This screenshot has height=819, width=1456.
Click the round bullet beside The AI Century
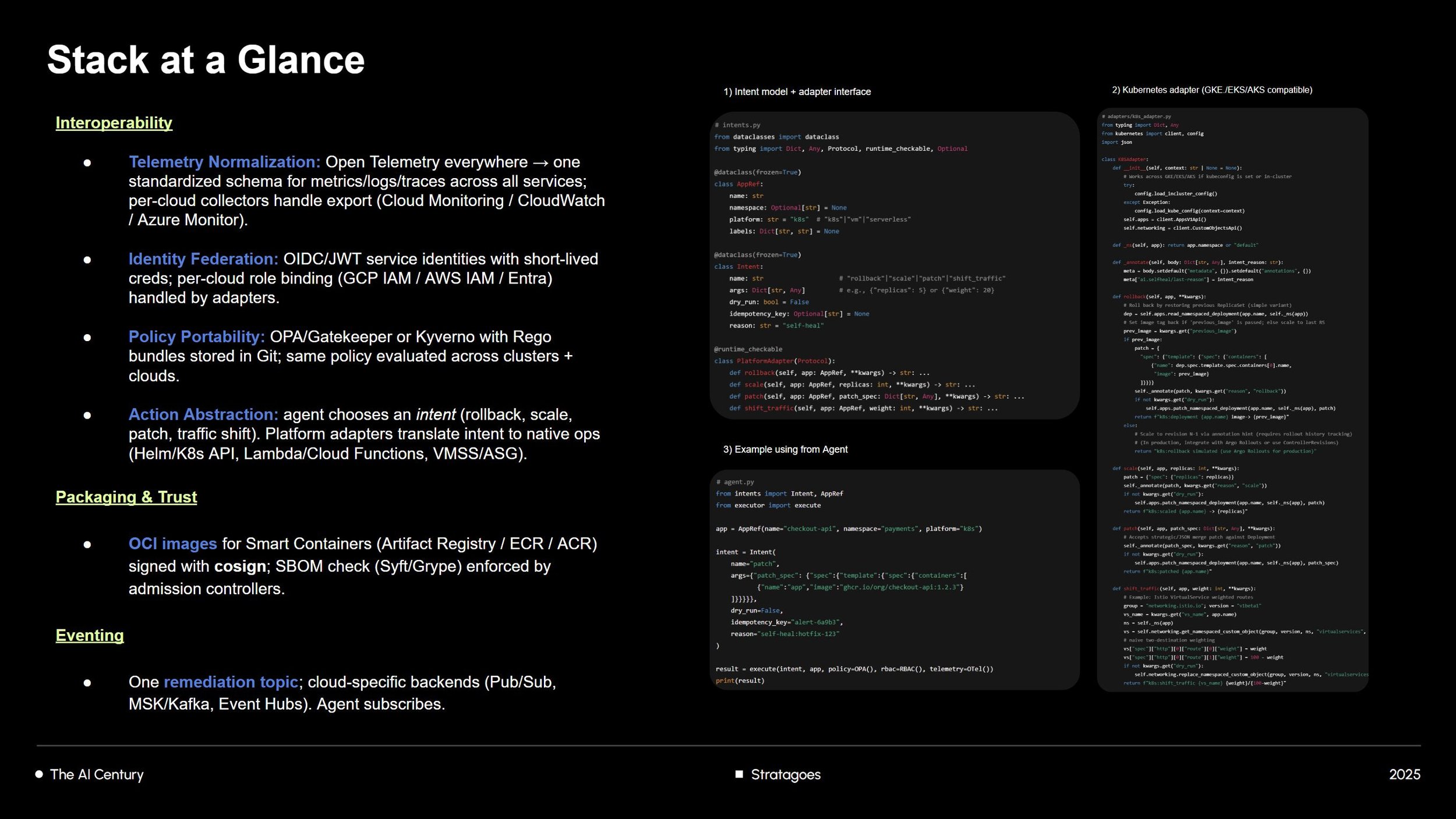(39, 774)
